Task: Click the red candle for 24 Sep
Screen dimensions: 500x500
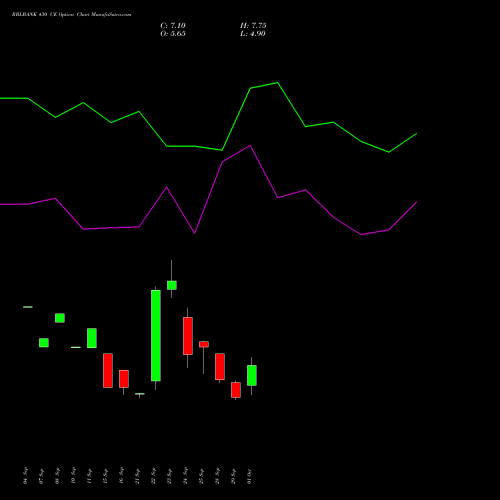Action: pyautogui.click(x=188, y=336)
